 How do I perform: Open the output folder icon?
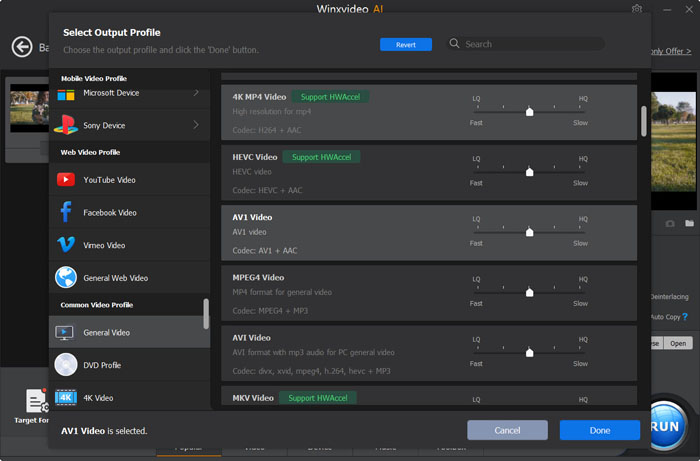pos(690,223)
